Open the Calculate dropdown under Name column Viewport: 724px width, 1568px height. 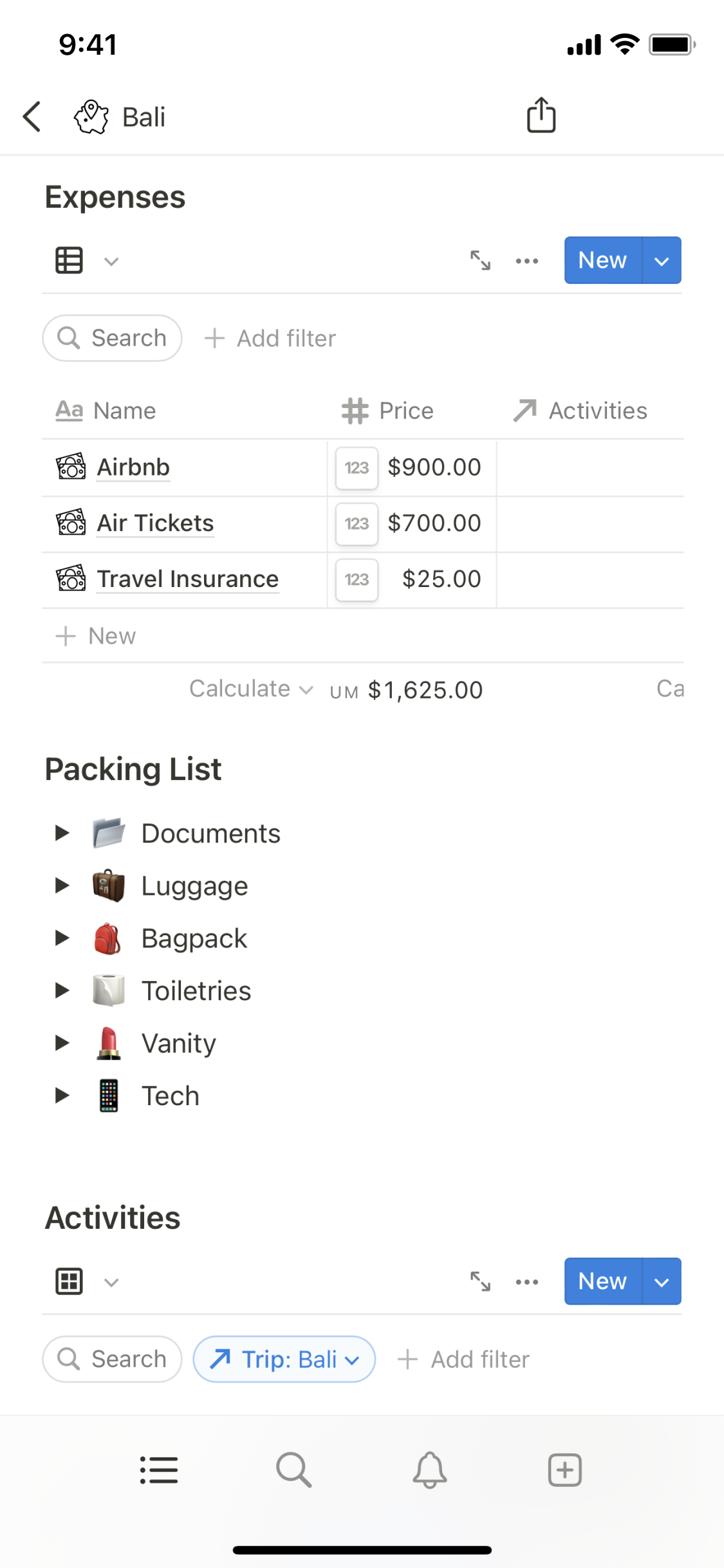251,689
